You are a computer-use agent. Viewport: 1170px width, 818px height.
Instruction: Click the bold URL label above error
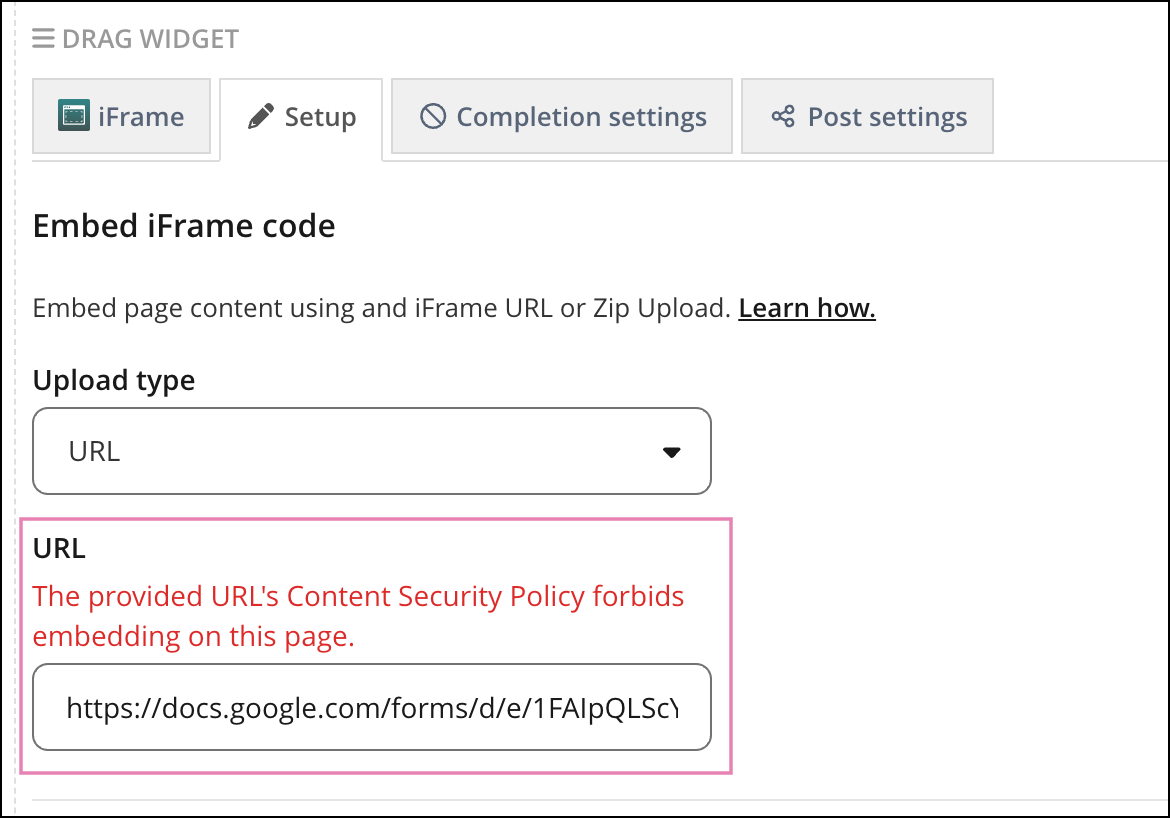59,548
